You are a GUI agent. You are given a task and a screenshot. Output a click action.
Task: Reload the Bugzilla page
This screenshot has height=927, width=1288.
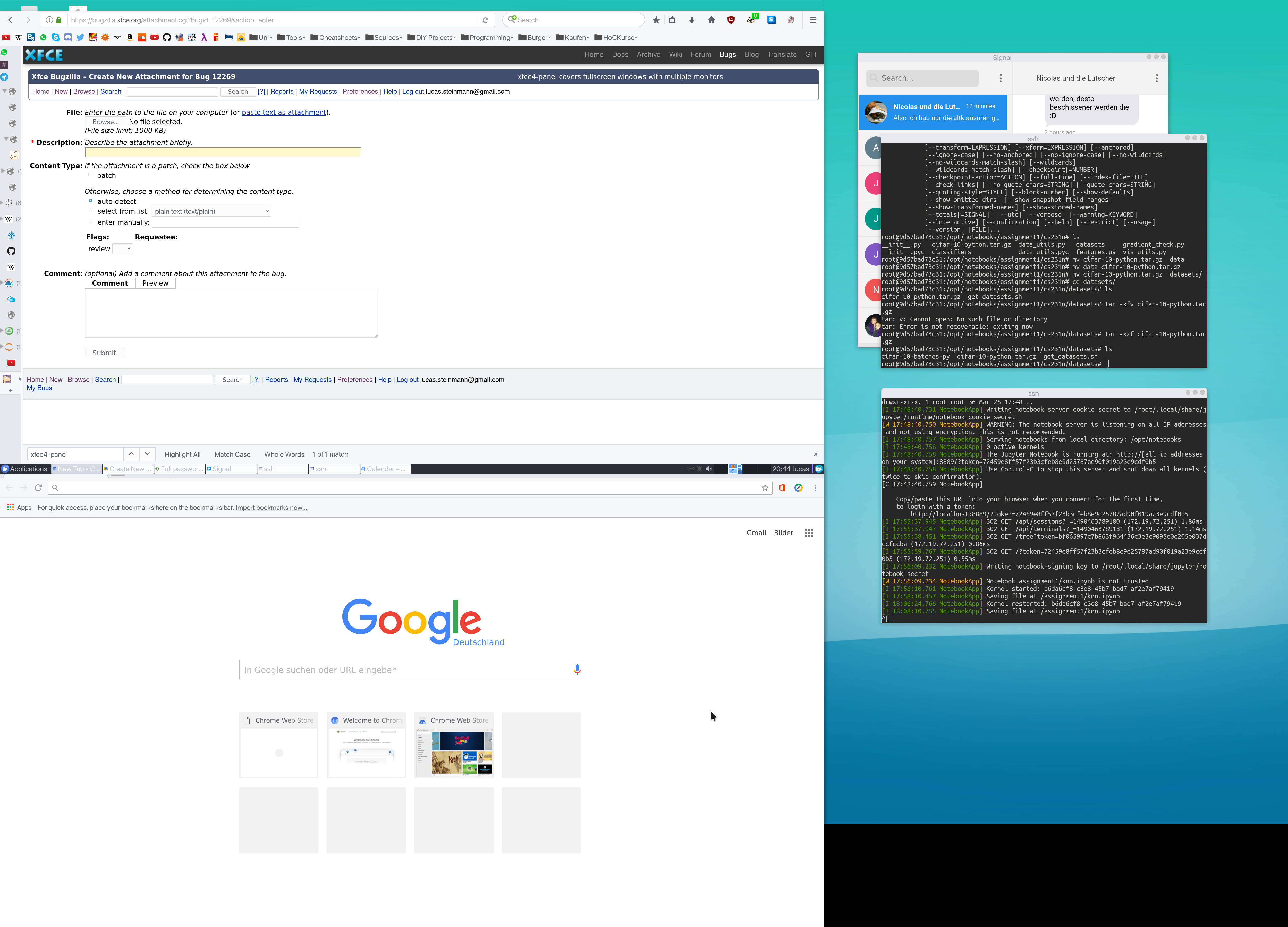pos(486,20)
